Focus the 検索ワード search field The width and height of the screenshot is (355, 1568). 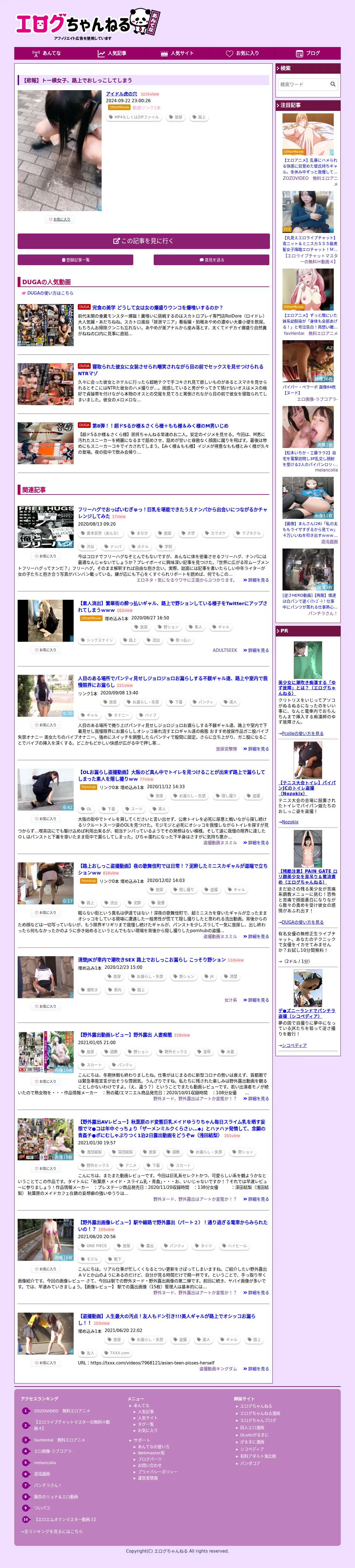[x=304, y=85]
